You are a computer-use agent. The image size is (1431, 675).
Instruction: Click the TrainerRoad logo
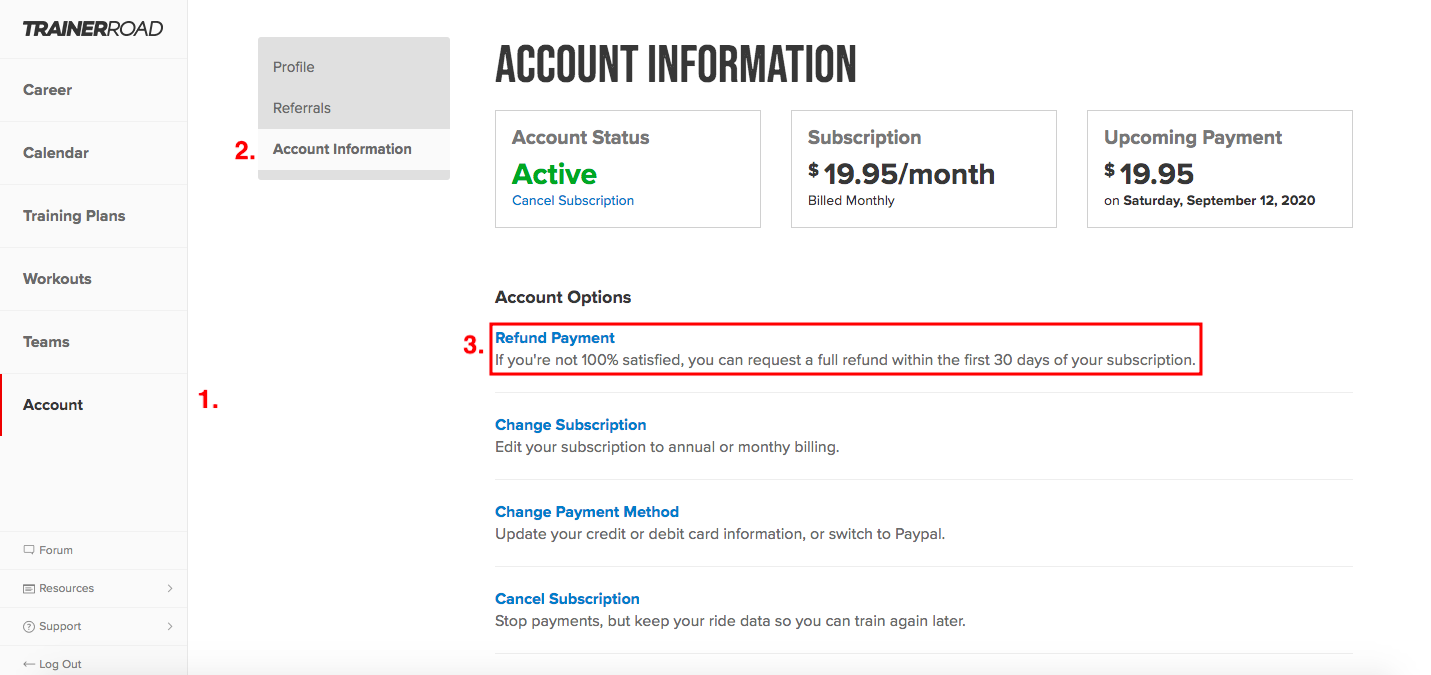pyautogui.click(x=93, y=29)
